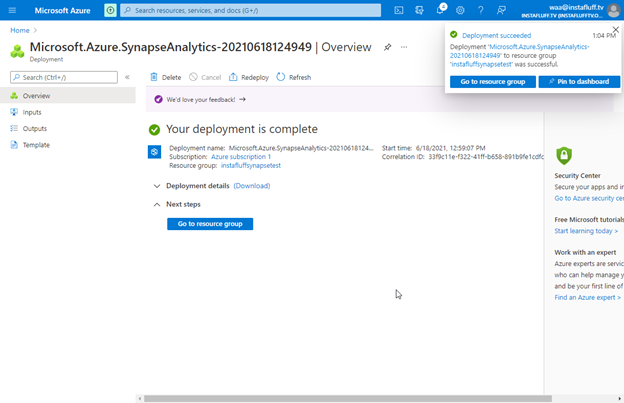Open the Directories and subscriptions filter

click(x=419, y=10)
